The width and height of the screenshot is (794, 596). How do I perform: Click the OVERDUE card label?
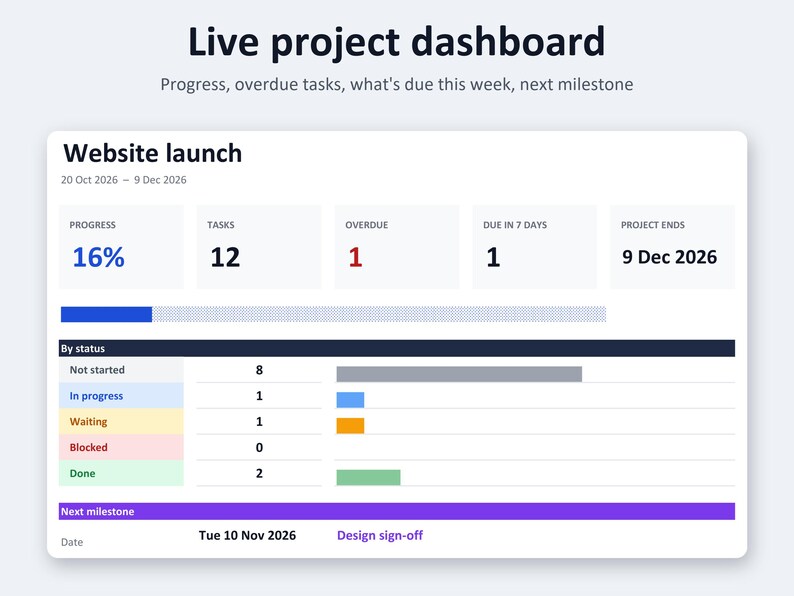tap(367, 225)
